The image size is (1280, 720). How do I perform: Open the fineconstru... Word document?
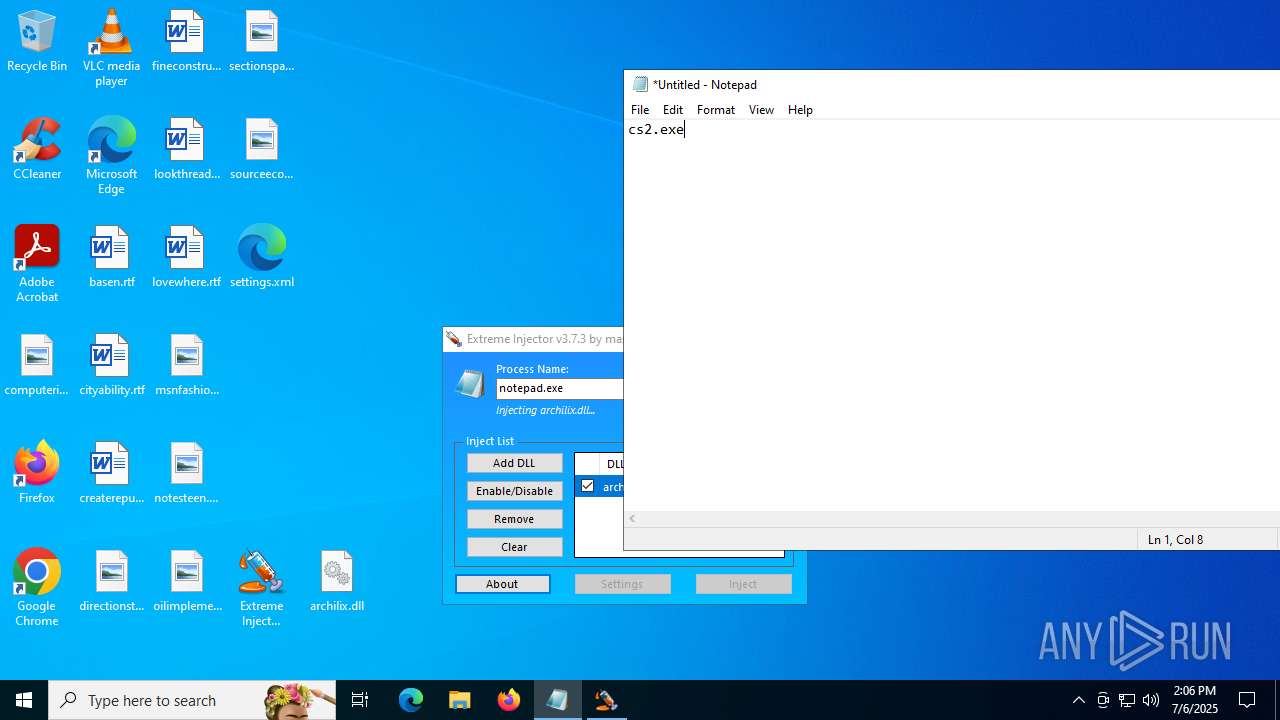(x=186, y=42)
